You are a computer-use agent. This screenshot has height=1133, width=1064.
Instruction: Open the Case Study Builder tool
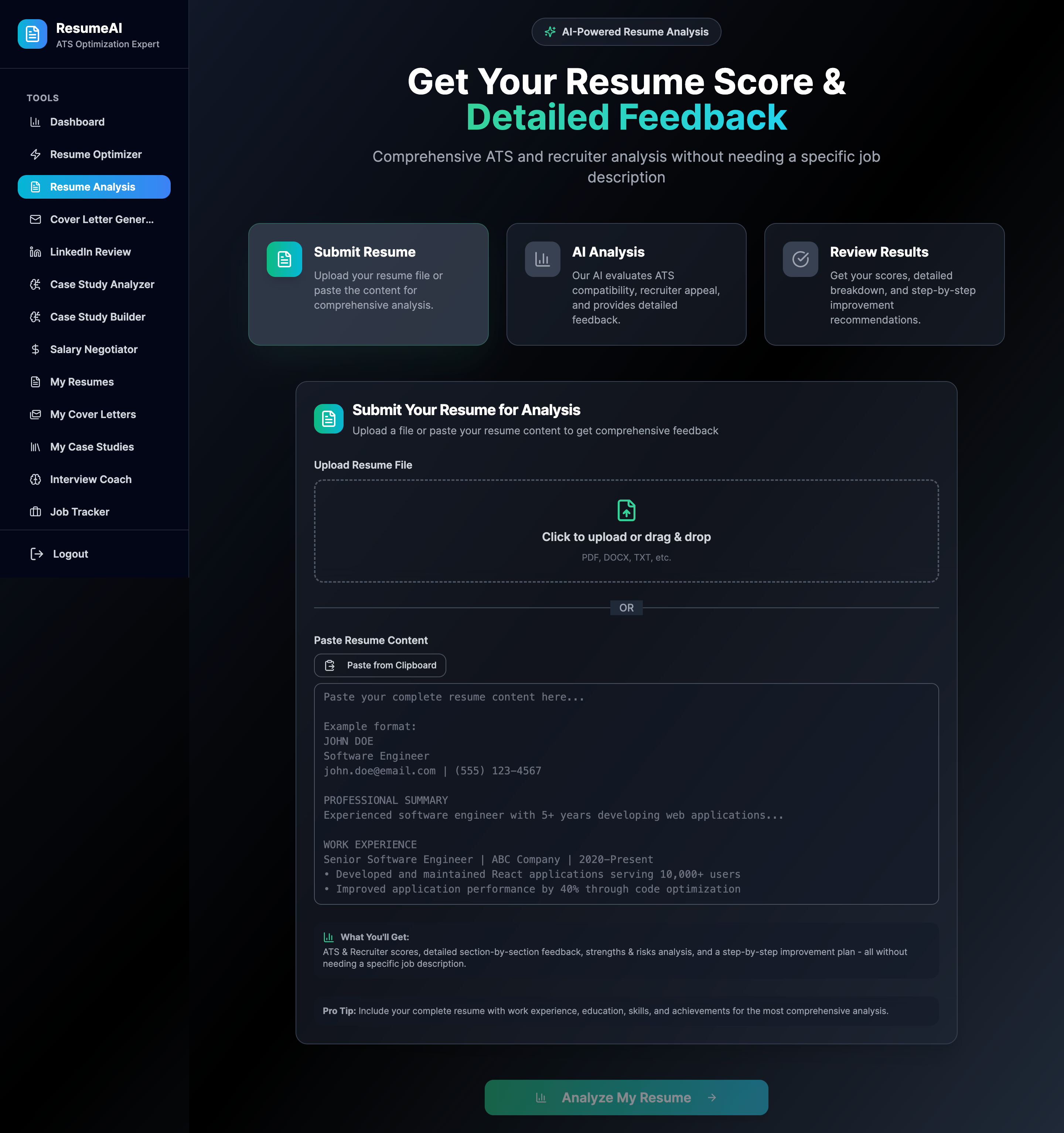(98, 316)
